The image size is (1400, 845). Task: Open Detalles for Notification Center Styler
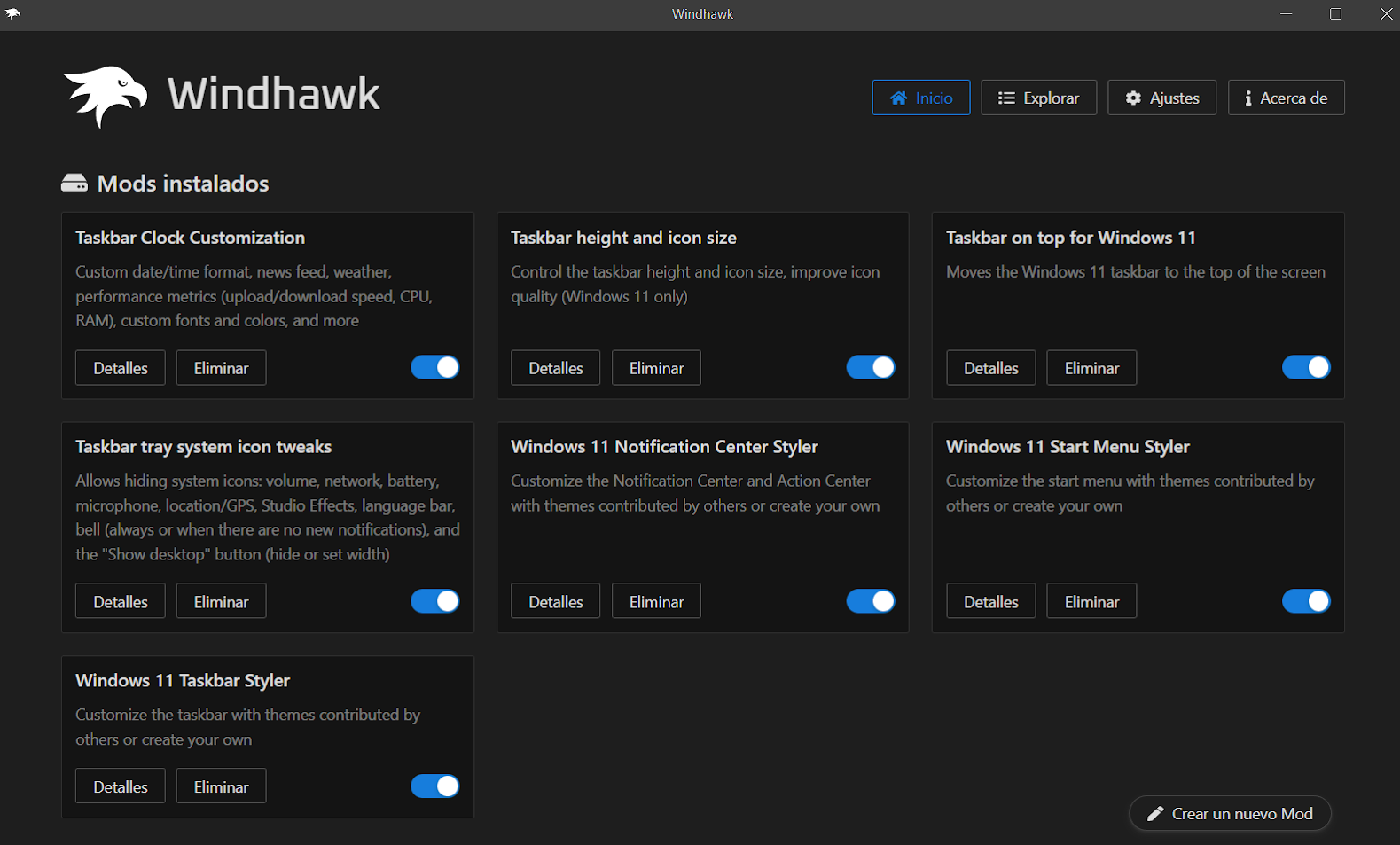(x=556, y=602)
